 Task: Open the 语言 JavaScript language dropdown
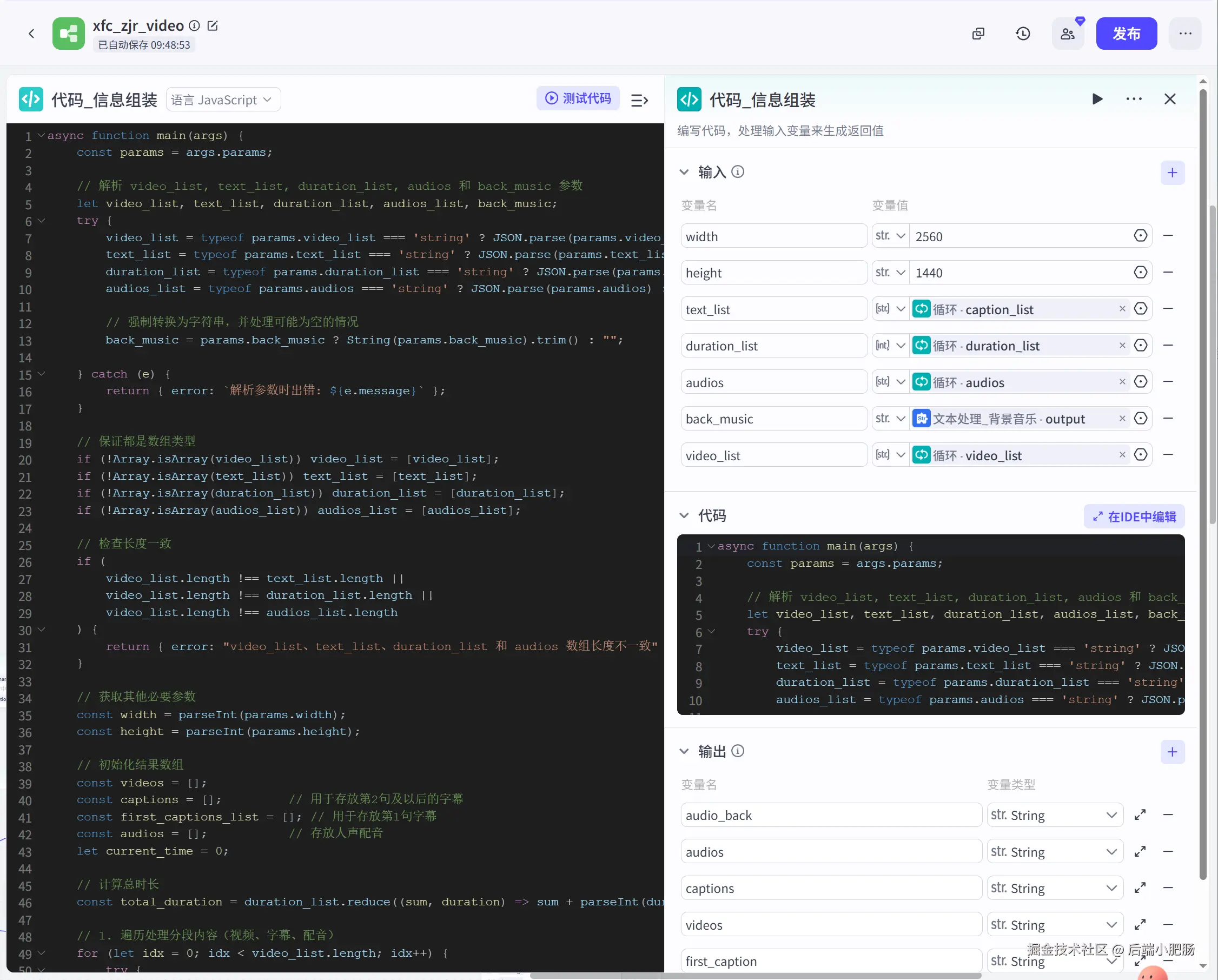(x=223, y=100)
